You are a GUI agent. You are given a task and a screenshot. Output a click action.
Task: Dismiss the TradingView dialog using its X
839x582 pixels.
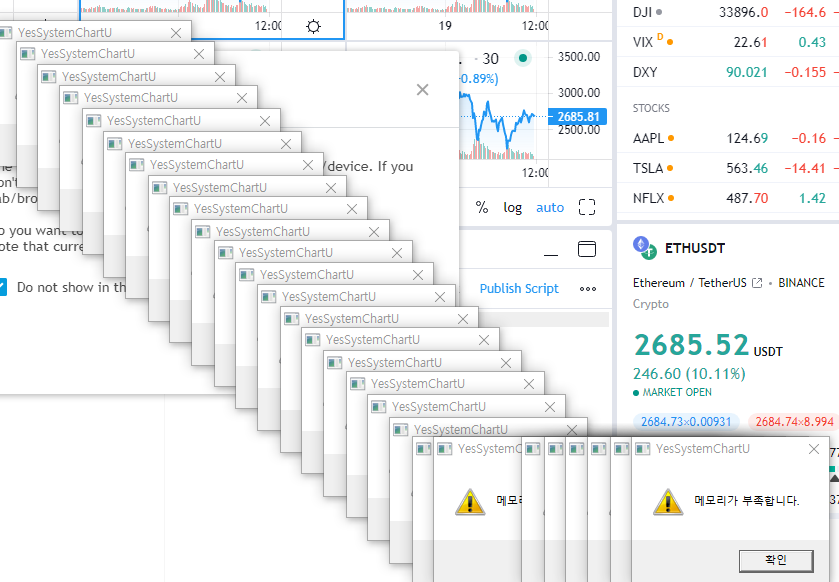[422, 90]
